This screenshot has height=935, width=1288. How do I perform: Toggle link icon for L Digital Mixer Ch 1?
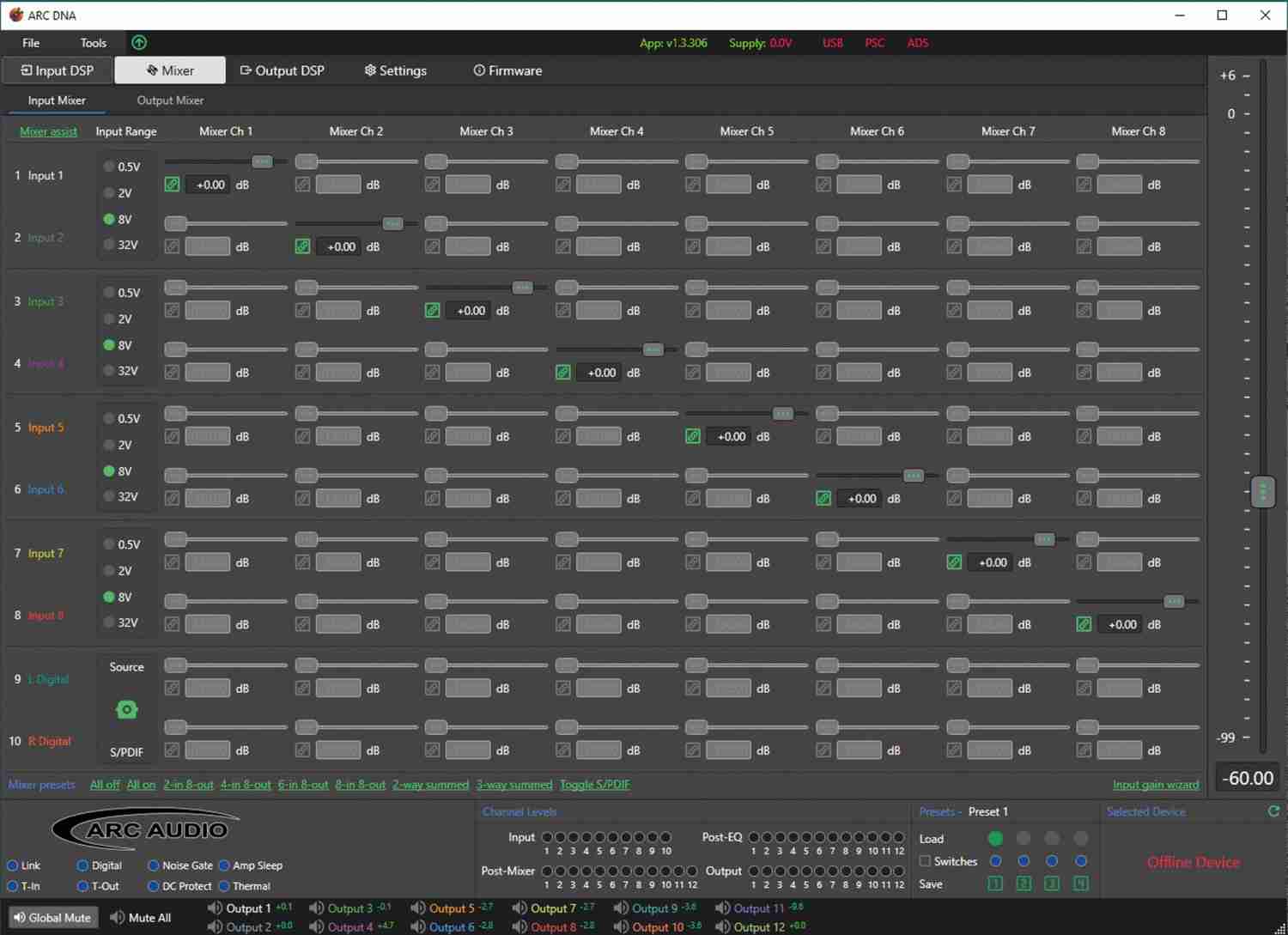(x=172, y=688)
